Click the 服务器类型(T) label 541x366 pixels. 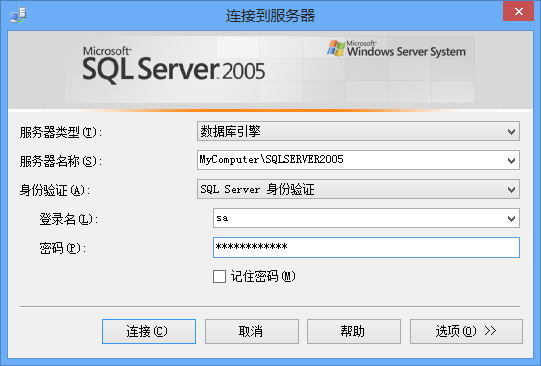(61, 132)
